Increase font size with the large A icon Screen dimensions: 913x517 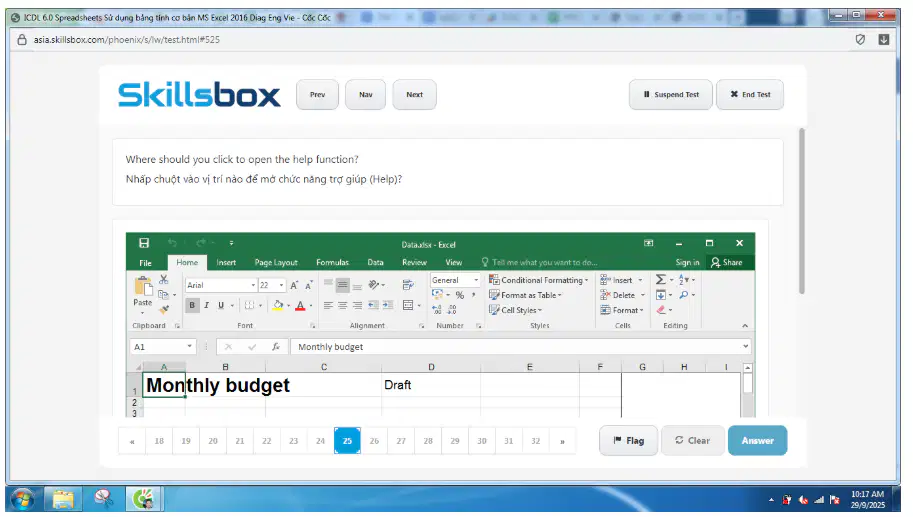tap(294, 285)
